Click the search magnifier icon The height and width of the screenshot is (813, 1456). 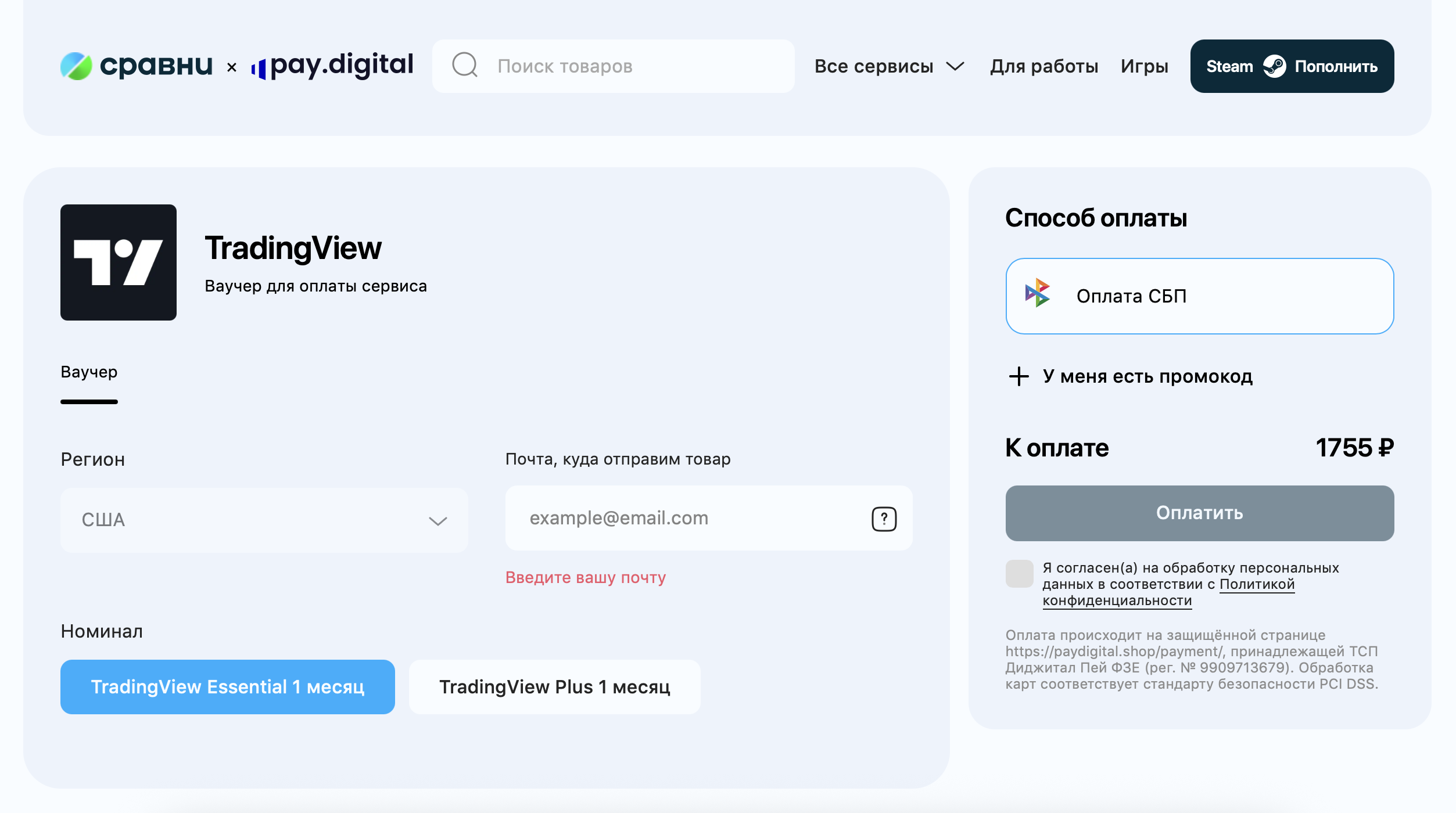pos(465,65)
